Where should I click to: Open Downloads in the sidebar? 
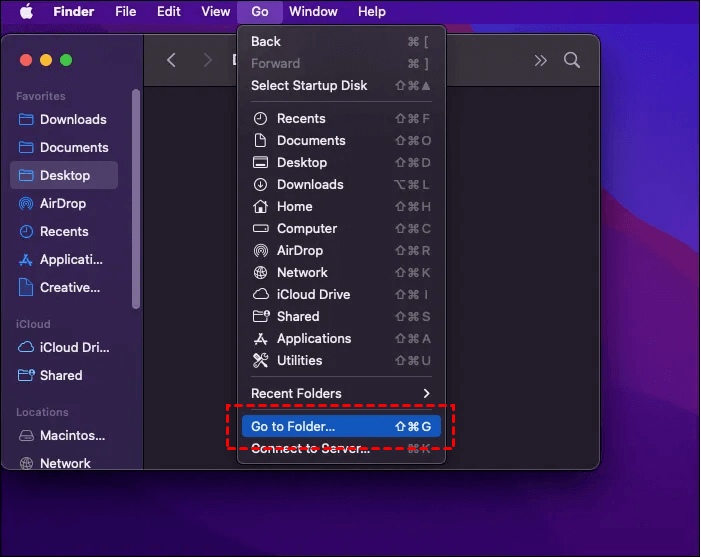click(x=63, y=119)
